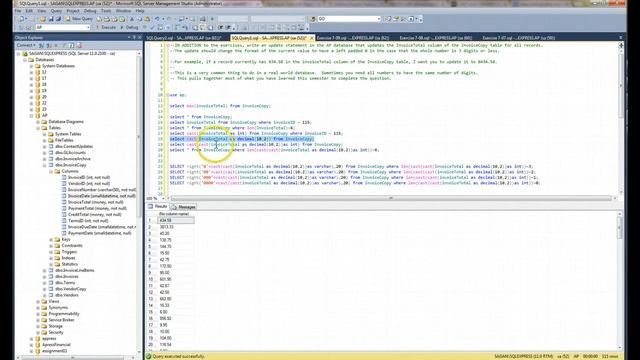Click the Save icon in toolbar

(51, 19)
